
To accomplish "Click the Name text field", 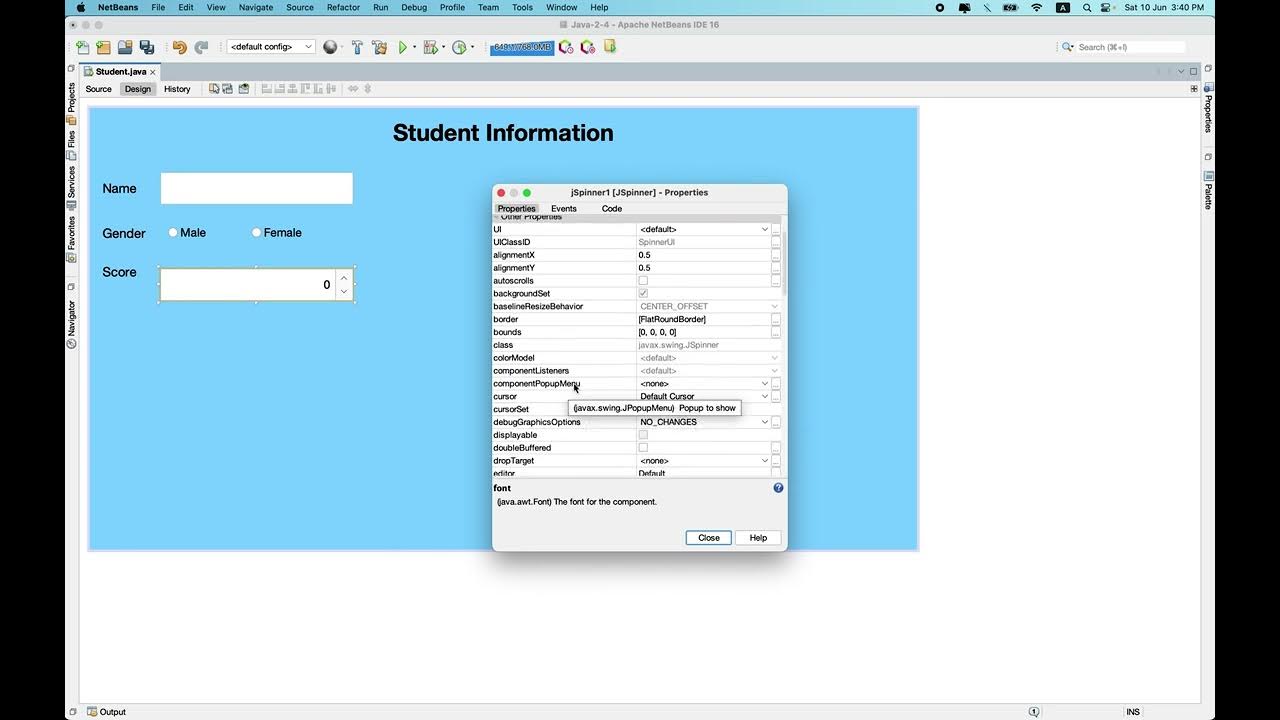I will click(257, 188).
